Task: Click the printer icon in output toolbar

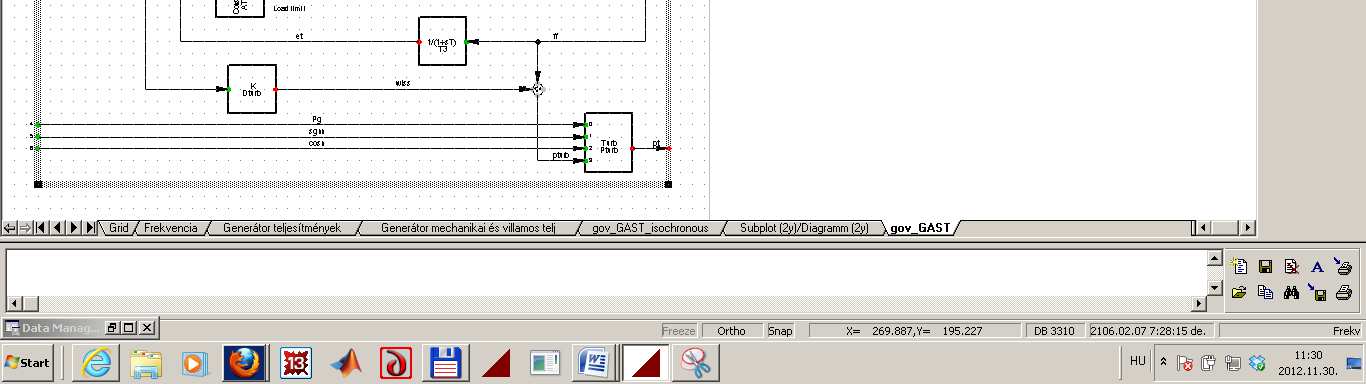Action: [1344, 292]
